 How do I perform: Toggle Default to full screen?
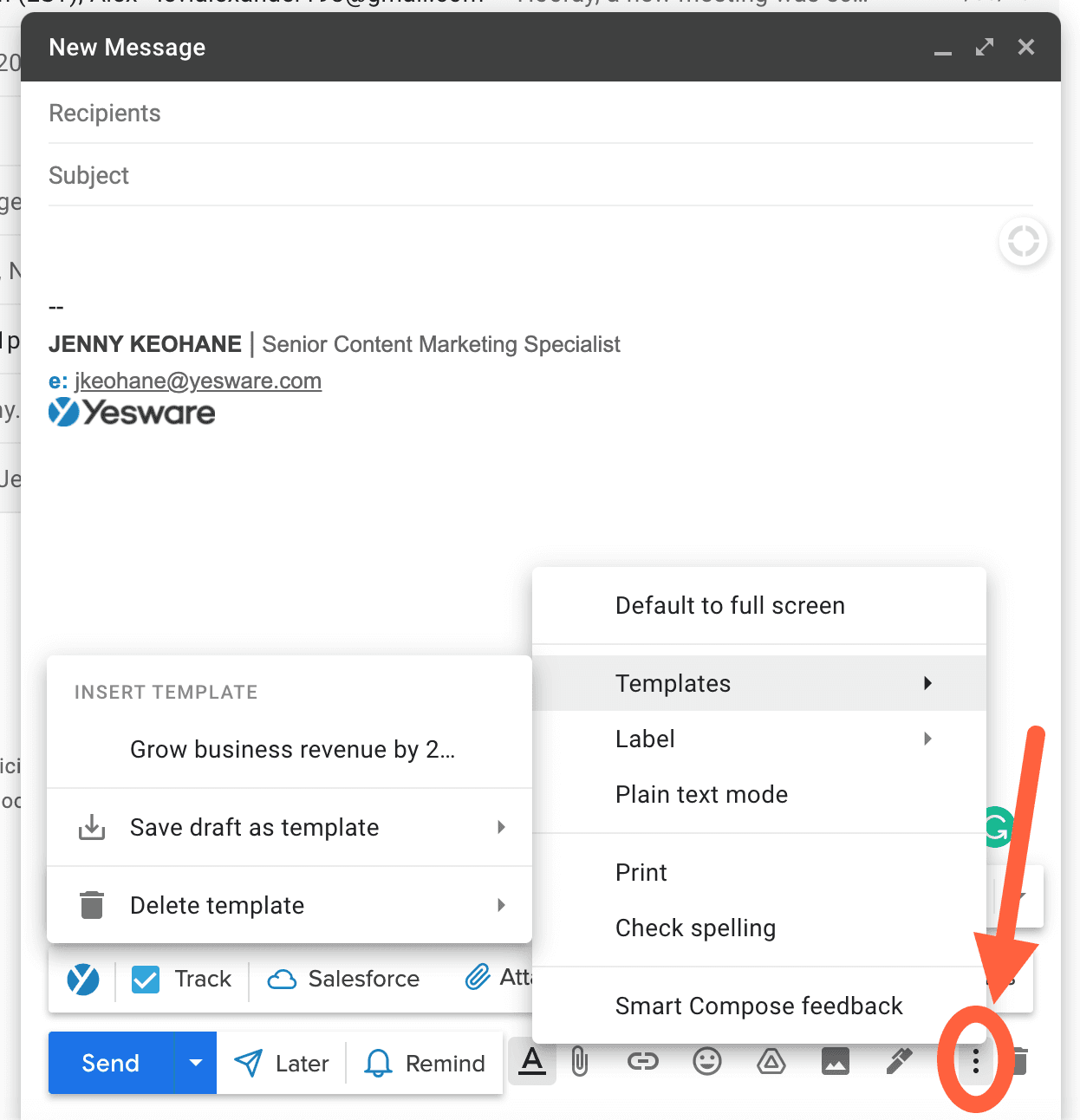730,605
